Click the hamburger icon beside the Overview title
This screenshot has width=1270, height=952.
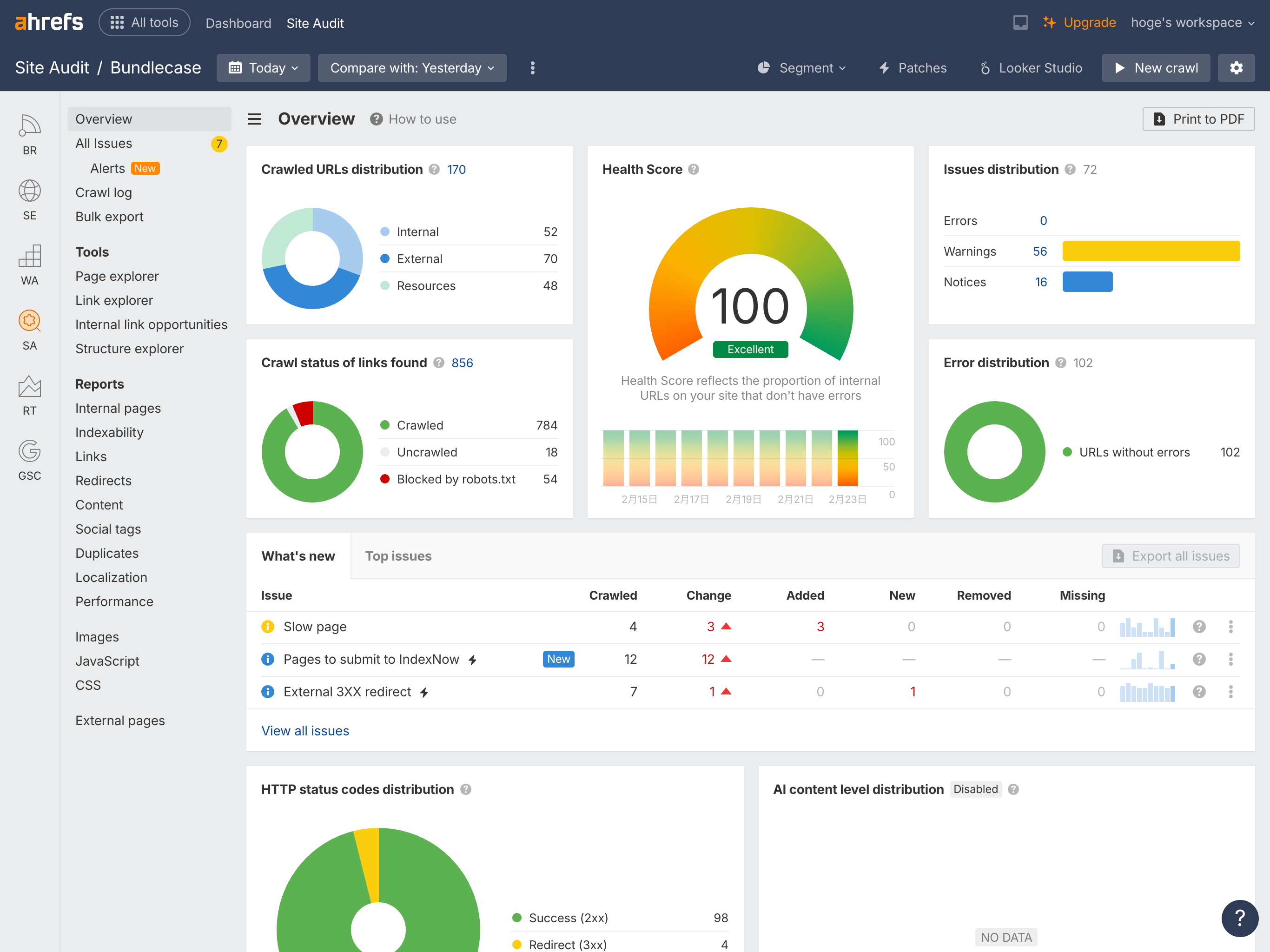[x=254, y=119]
